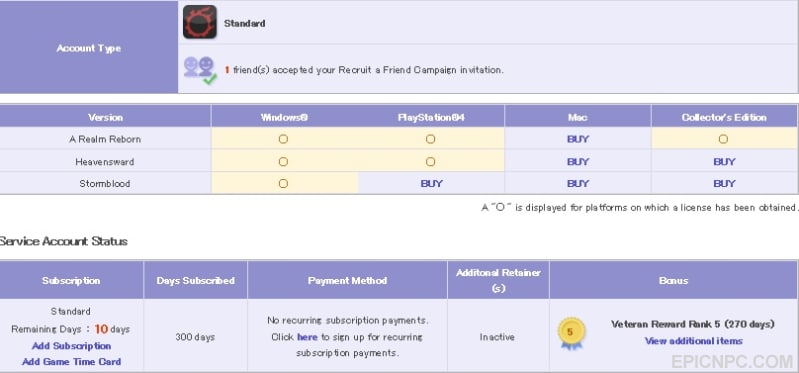
Task: Buy A Realm Reborn for Mac
Action: pos(578,139)
